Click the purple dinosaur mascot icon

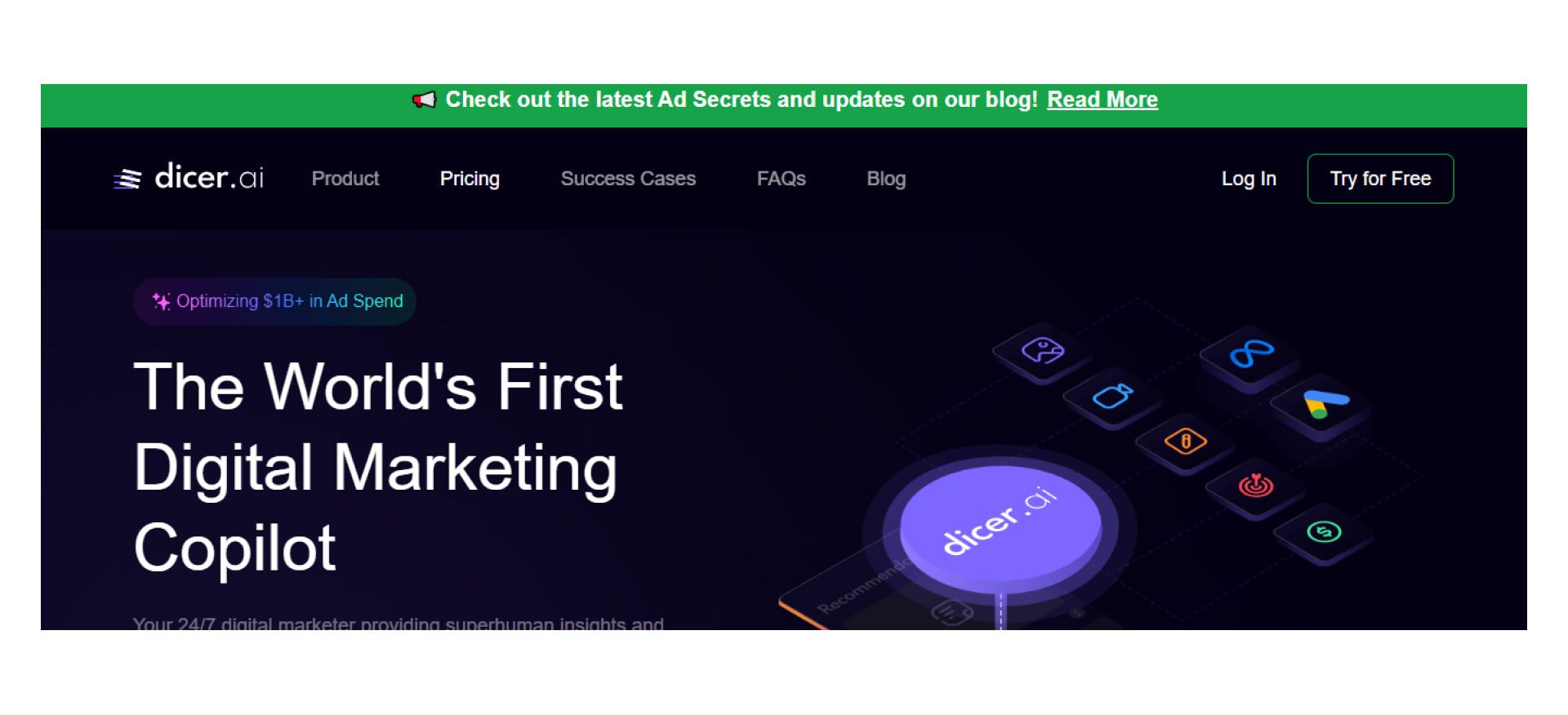[1042, 351]
